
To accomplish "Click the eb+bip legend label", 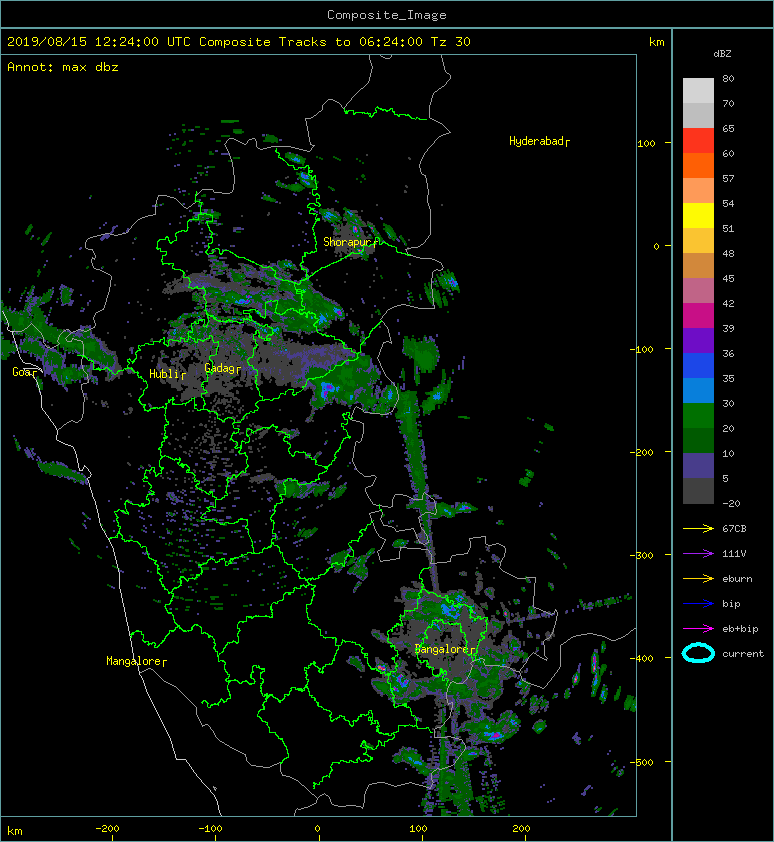I will pos(740,629).
